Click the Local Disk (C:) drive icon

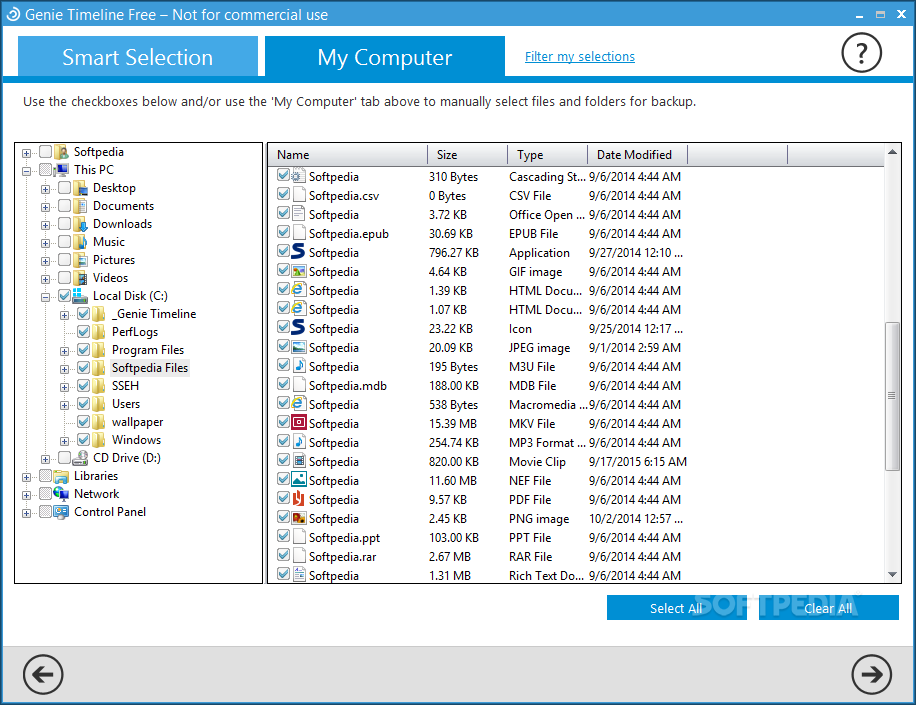80,296
